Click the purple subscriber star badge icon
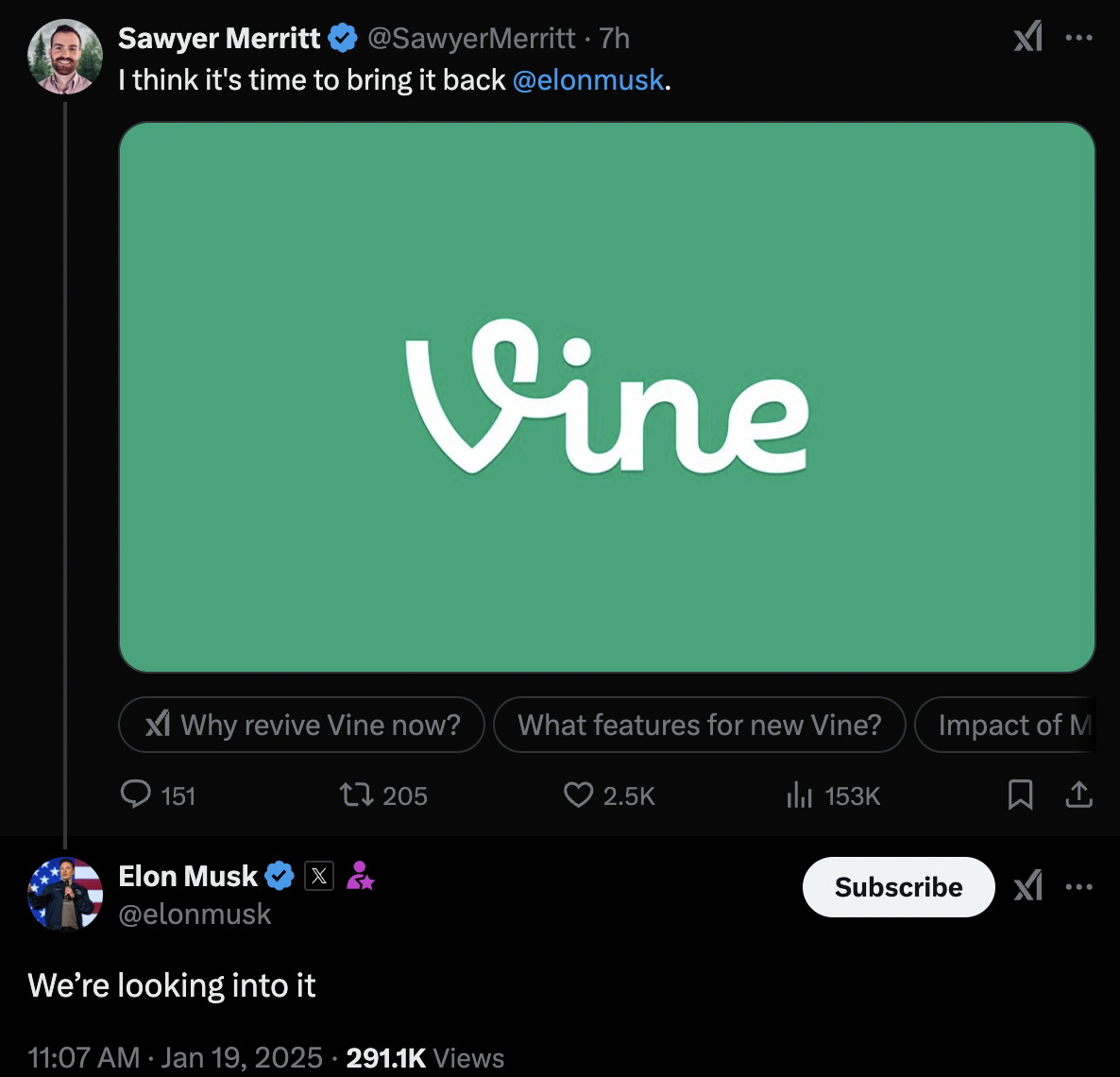Image resolution: width=1120 pixels, height=1077 pixels. click(x=360, y=877)
